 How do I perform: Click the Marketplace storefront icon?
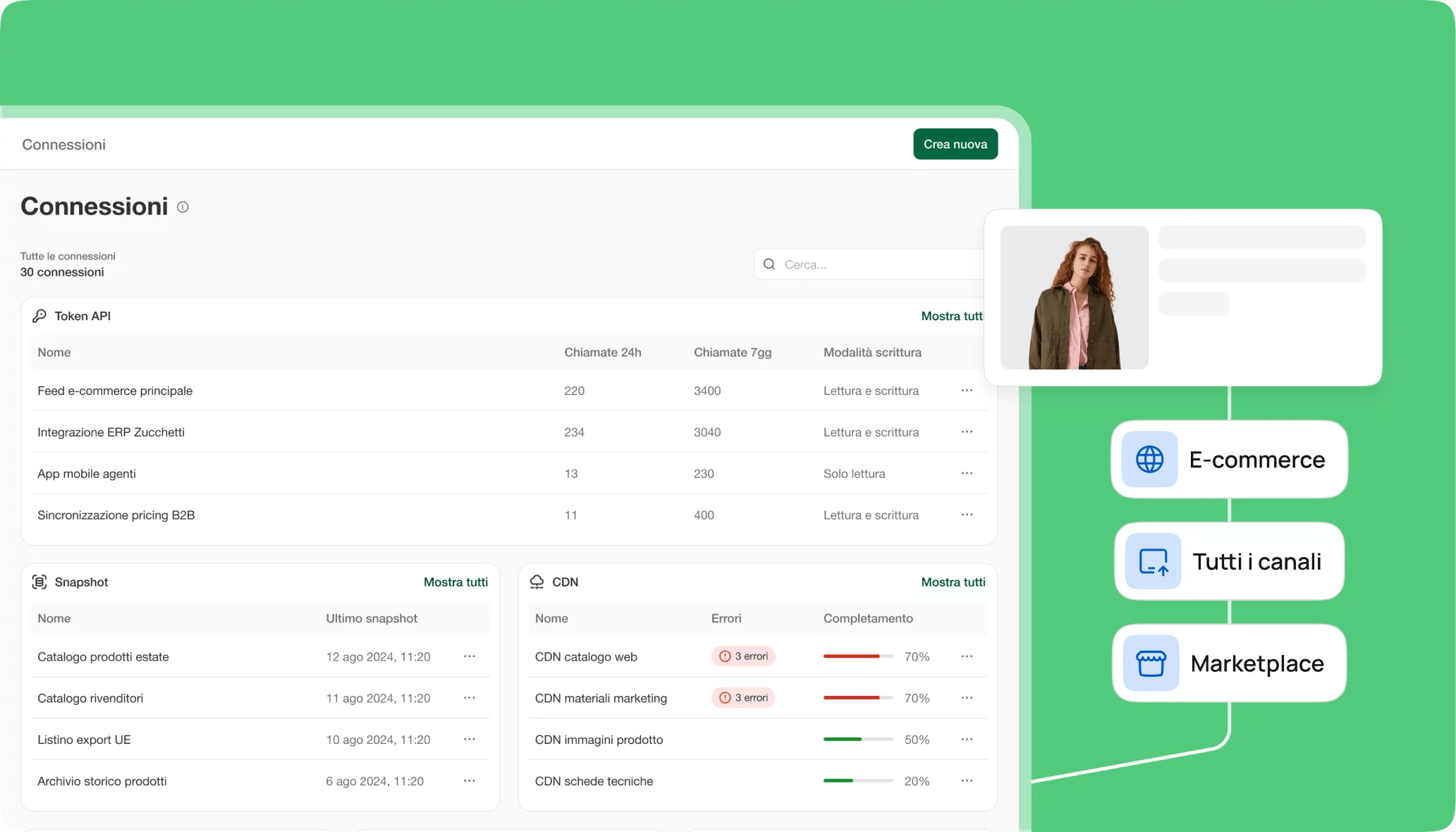click(x=1151, y=663)
